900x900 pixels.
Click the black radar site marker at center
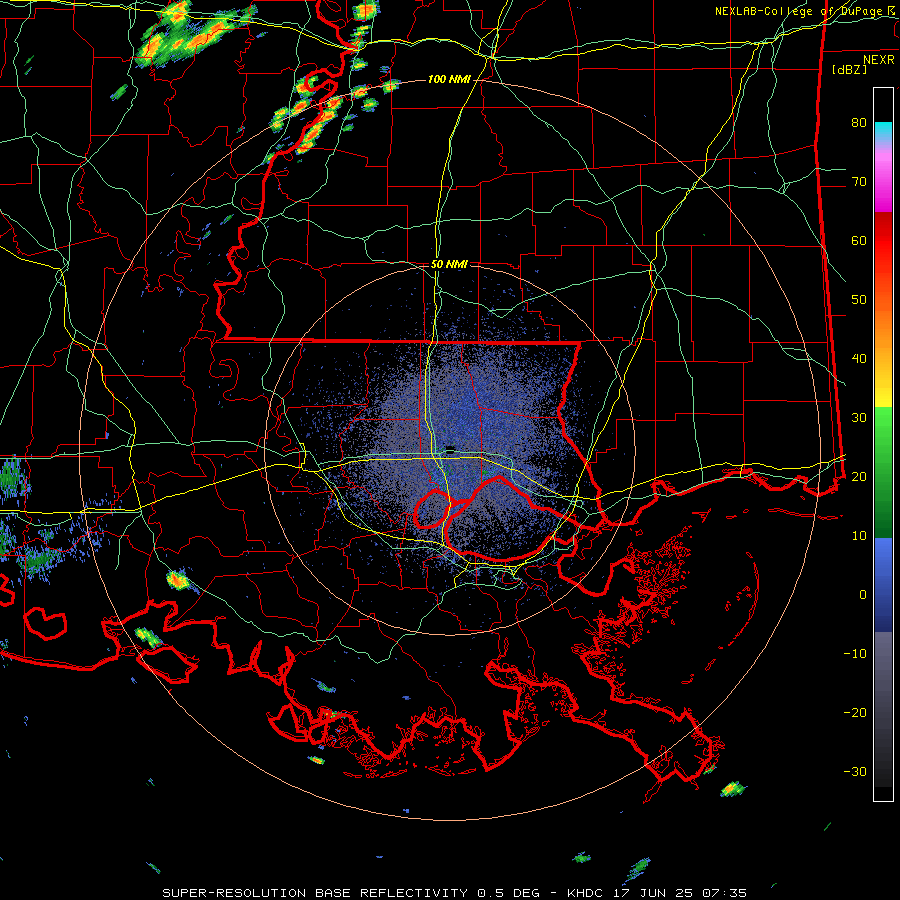click(451, 449)
